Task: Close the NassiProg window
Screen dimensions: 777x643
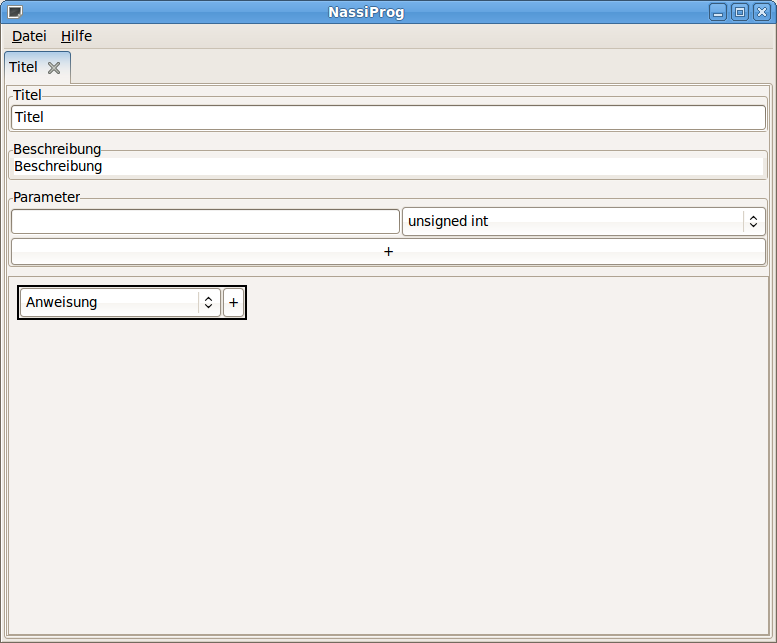Action: pyautogui.click(x=761, y=12)
